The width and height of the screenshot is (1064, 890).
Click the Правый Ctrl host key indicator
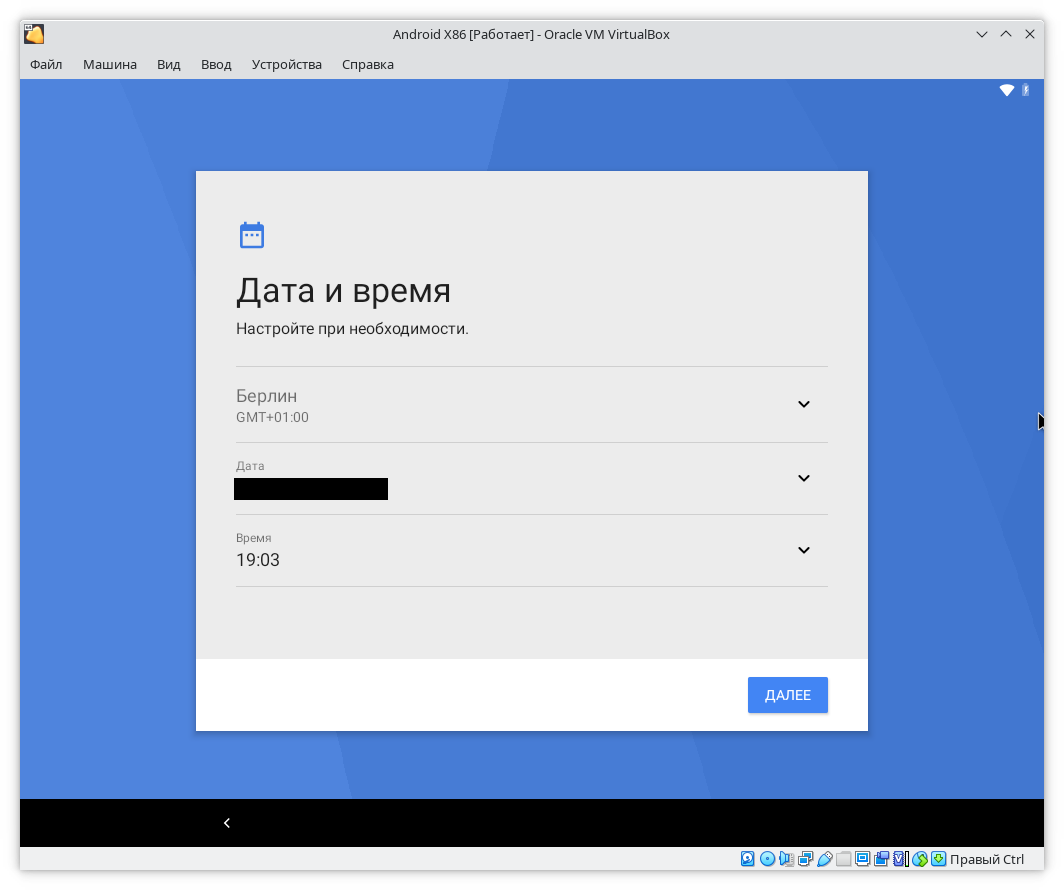[x=987, y=859]
